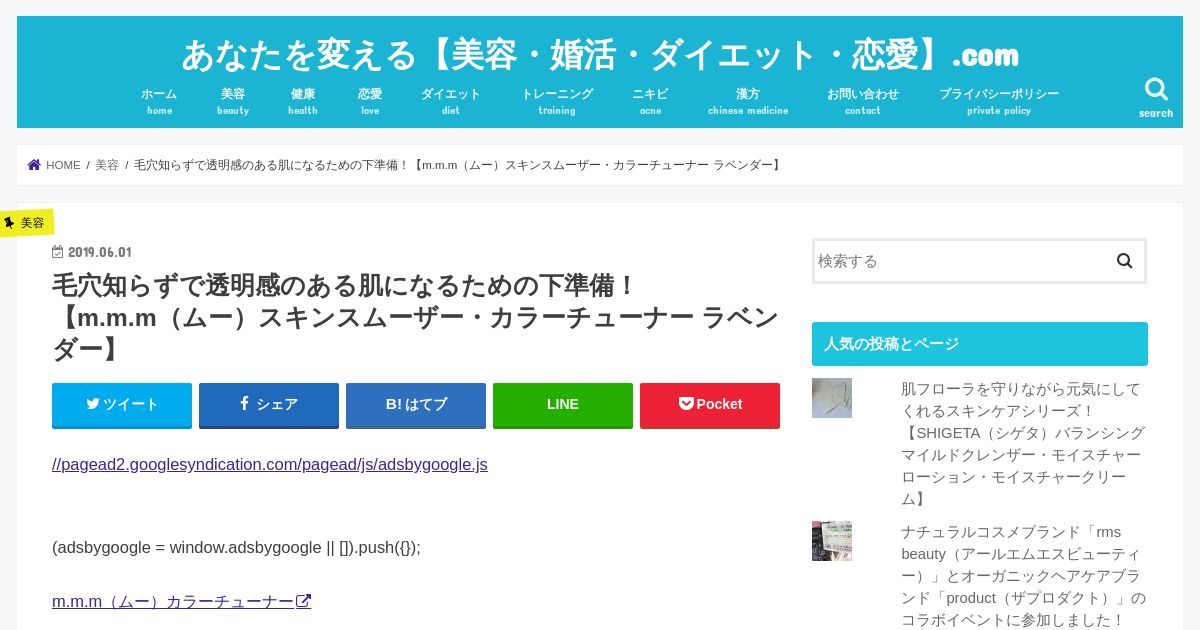This screenshot has width=1200, height=630.
Task: Open 健康 health menu item
Action: pyautogui.click(x=303, y=101)
